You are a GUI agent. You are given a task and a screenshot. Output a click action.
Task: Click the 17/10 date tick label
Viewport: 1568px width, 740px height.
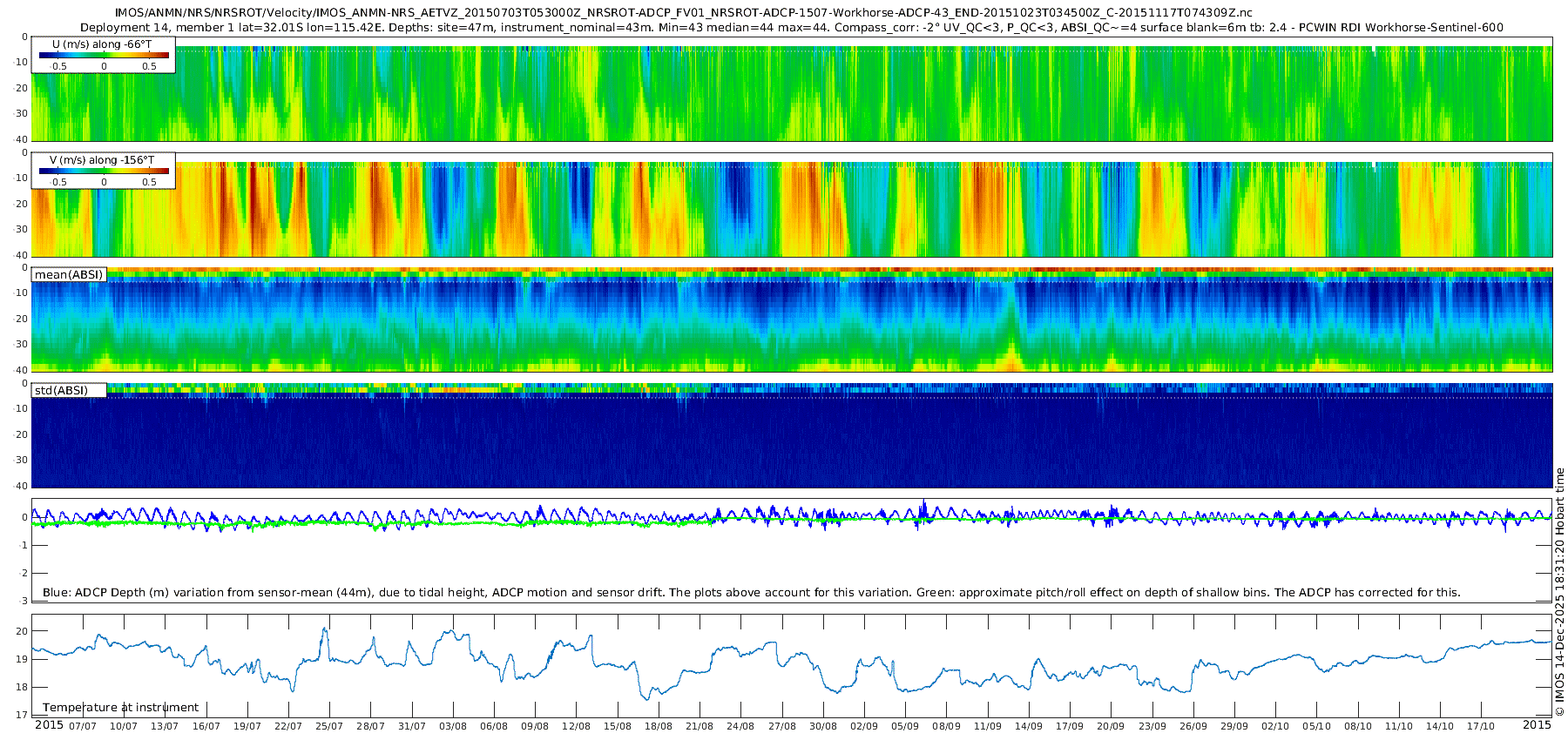pos(1481,726)
